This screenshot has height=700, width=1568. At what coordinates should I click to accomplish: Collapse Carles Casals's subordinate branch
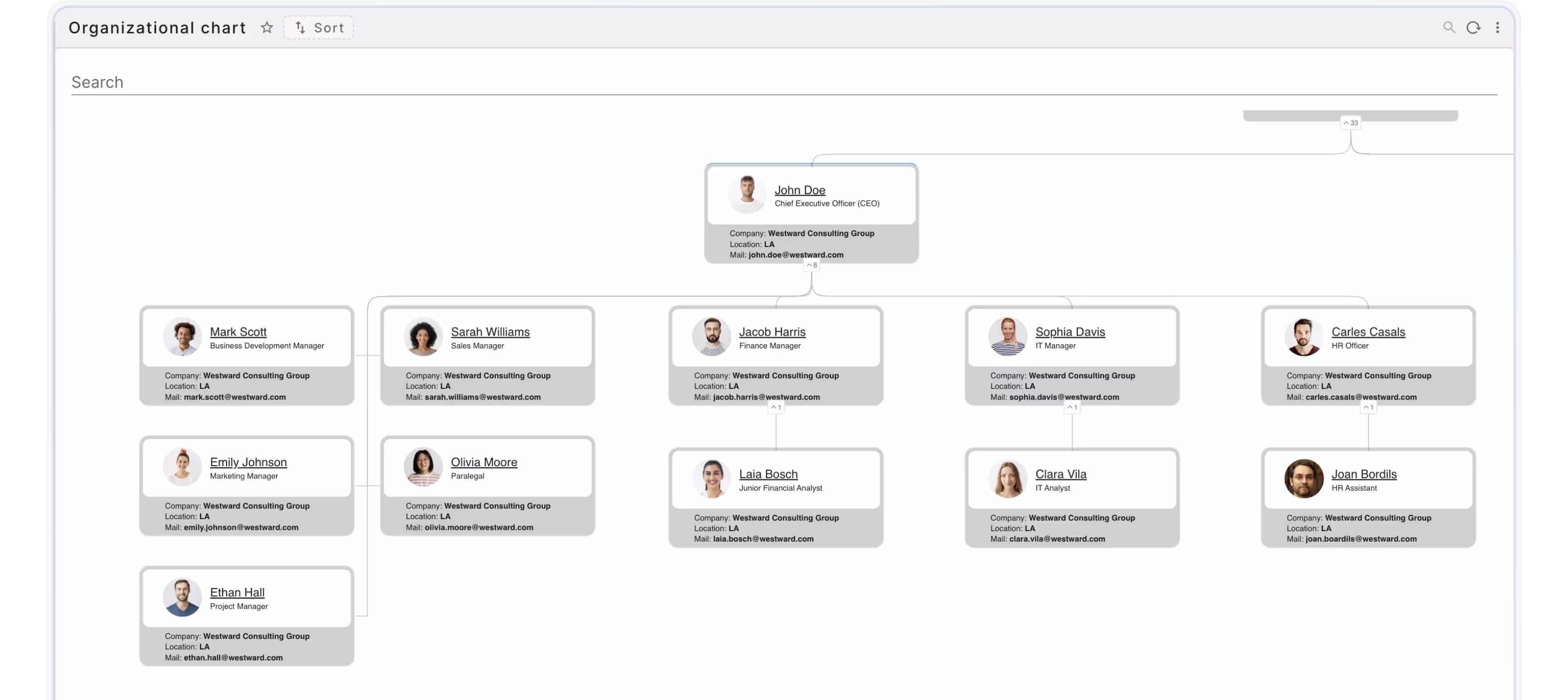pos(1368,407)
